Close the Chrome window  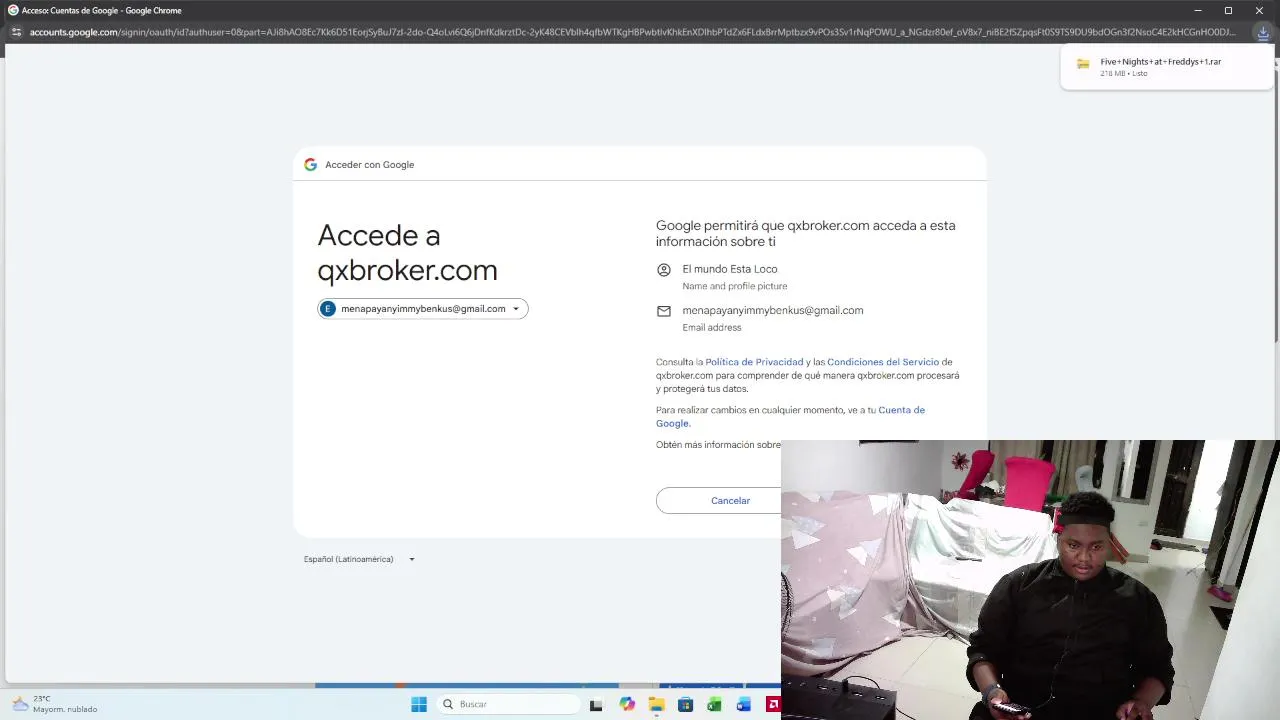tap(1259, 10)
